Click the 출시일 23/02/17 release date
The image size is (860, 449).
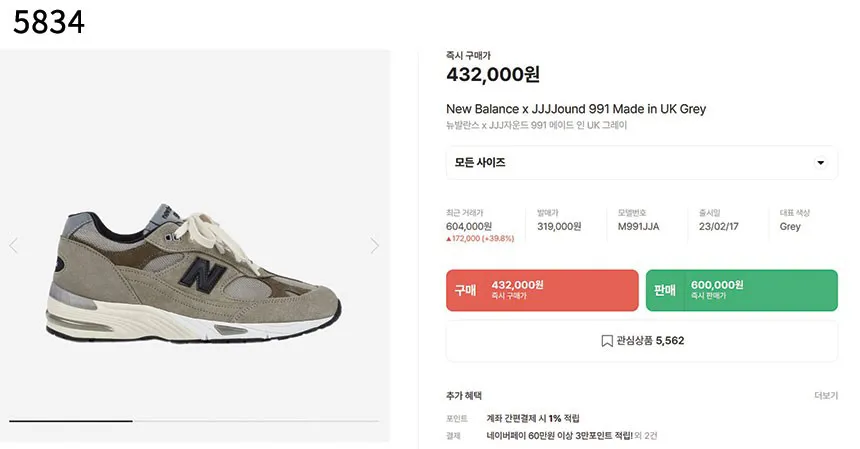coord(720,227)
